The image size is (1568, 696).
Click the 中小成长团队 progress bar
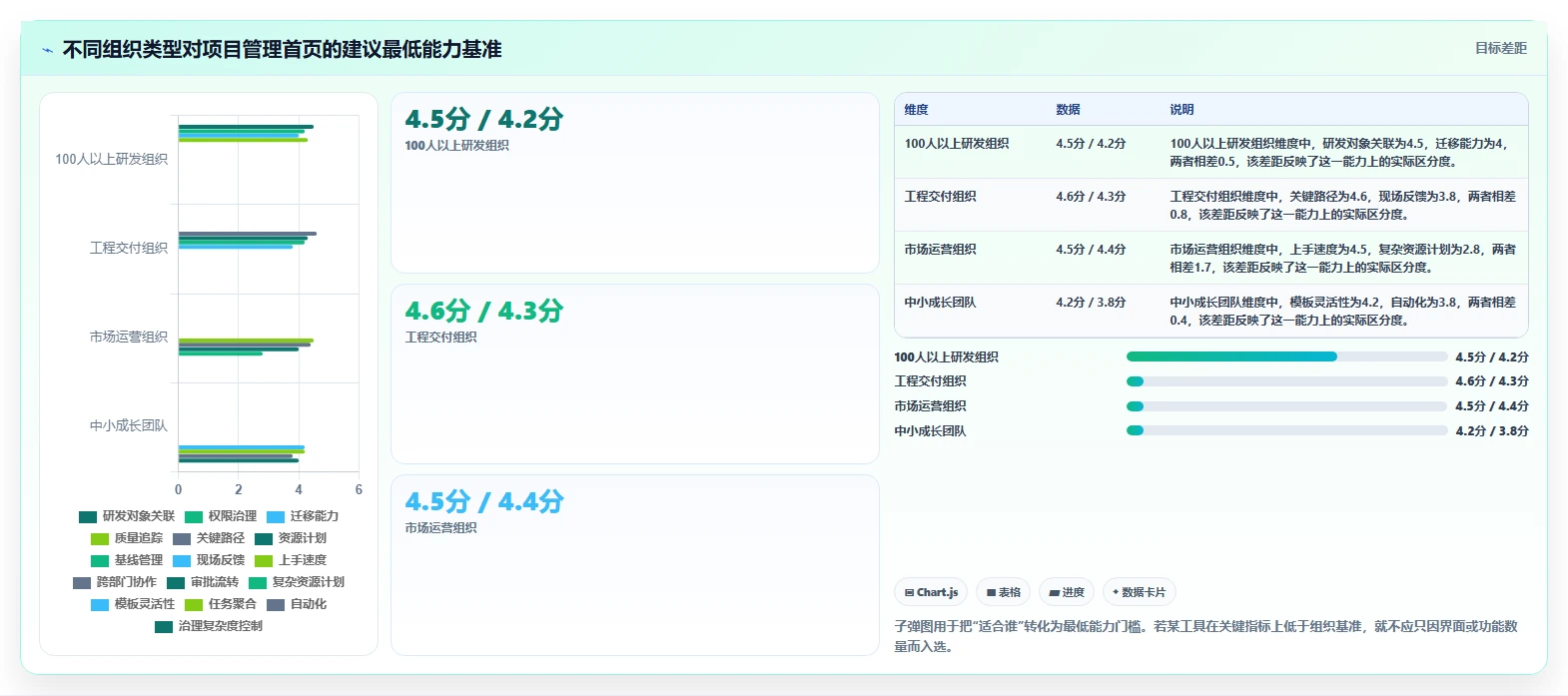coord(1286,430)
